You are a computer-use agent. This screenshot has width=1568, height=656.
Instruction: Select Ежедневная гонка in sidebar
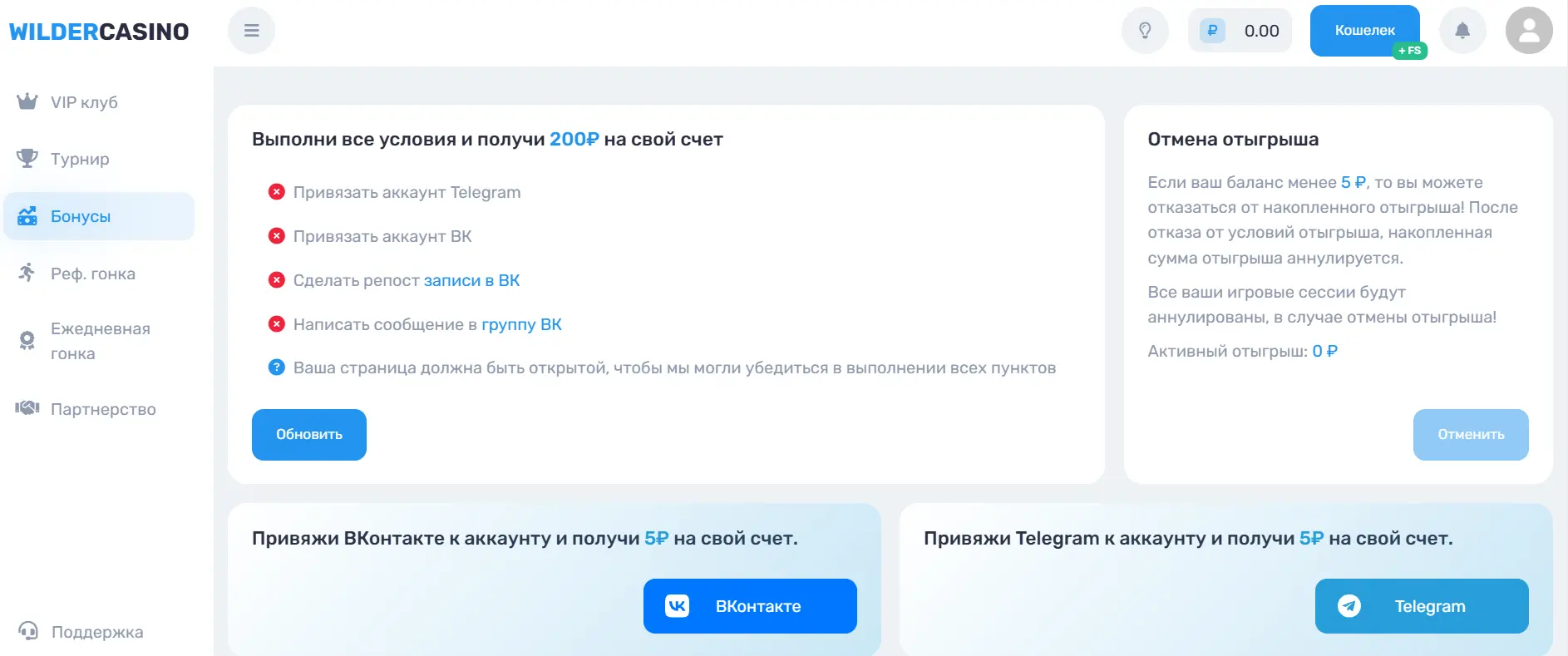(x=100, y=341)
